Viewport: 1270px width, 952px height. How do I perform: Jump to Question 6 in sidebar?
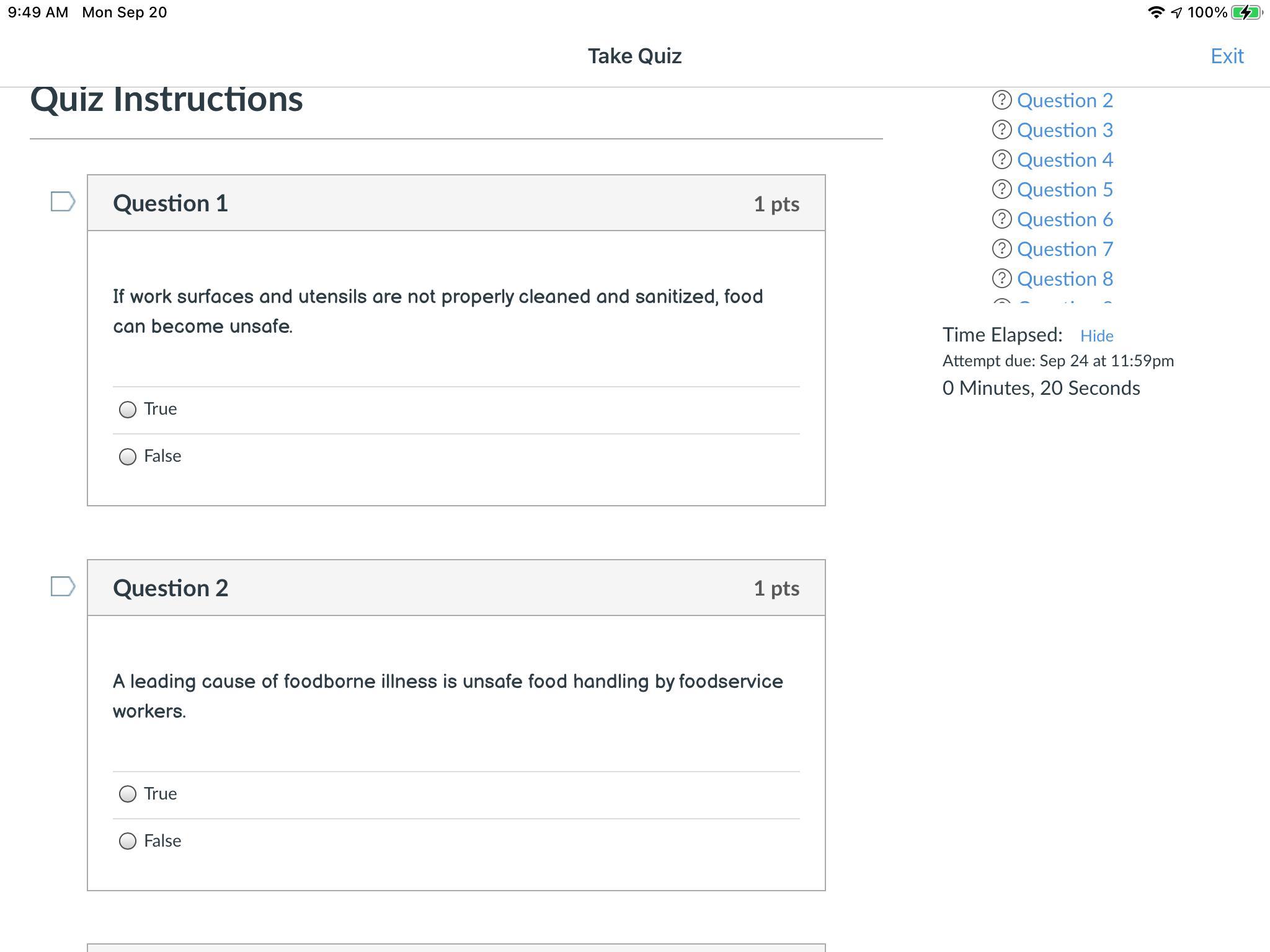[x=1065, y=219]
